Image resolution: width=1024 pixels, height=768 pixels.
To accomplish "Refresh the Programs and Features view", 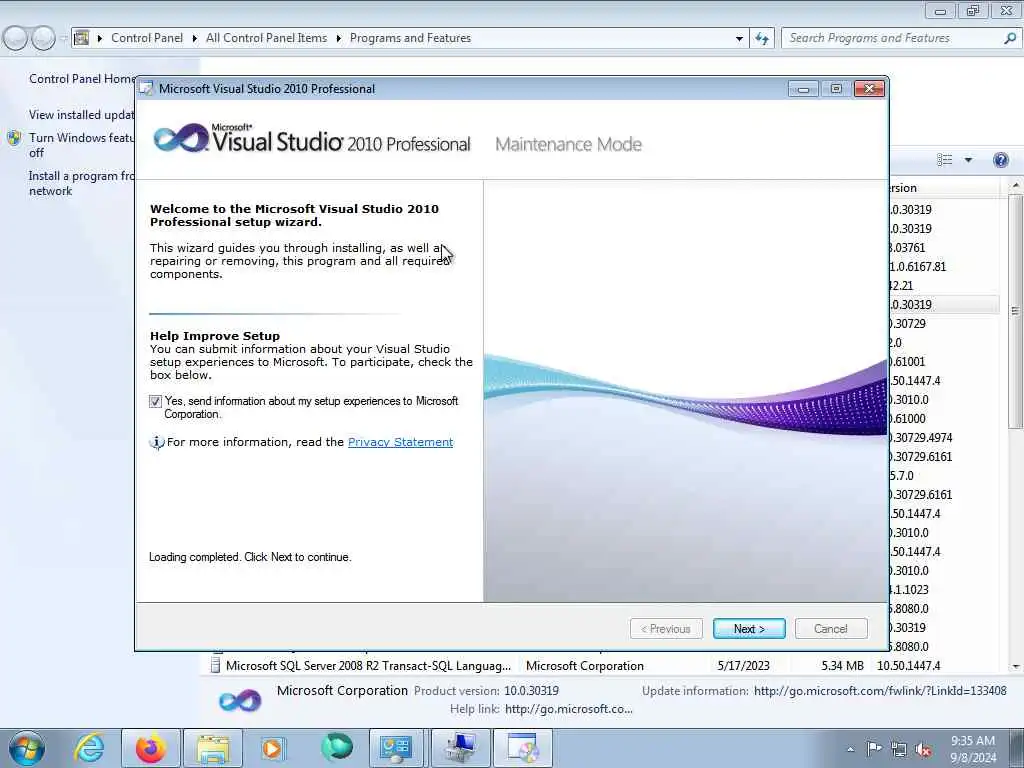I will click(762, 39).
